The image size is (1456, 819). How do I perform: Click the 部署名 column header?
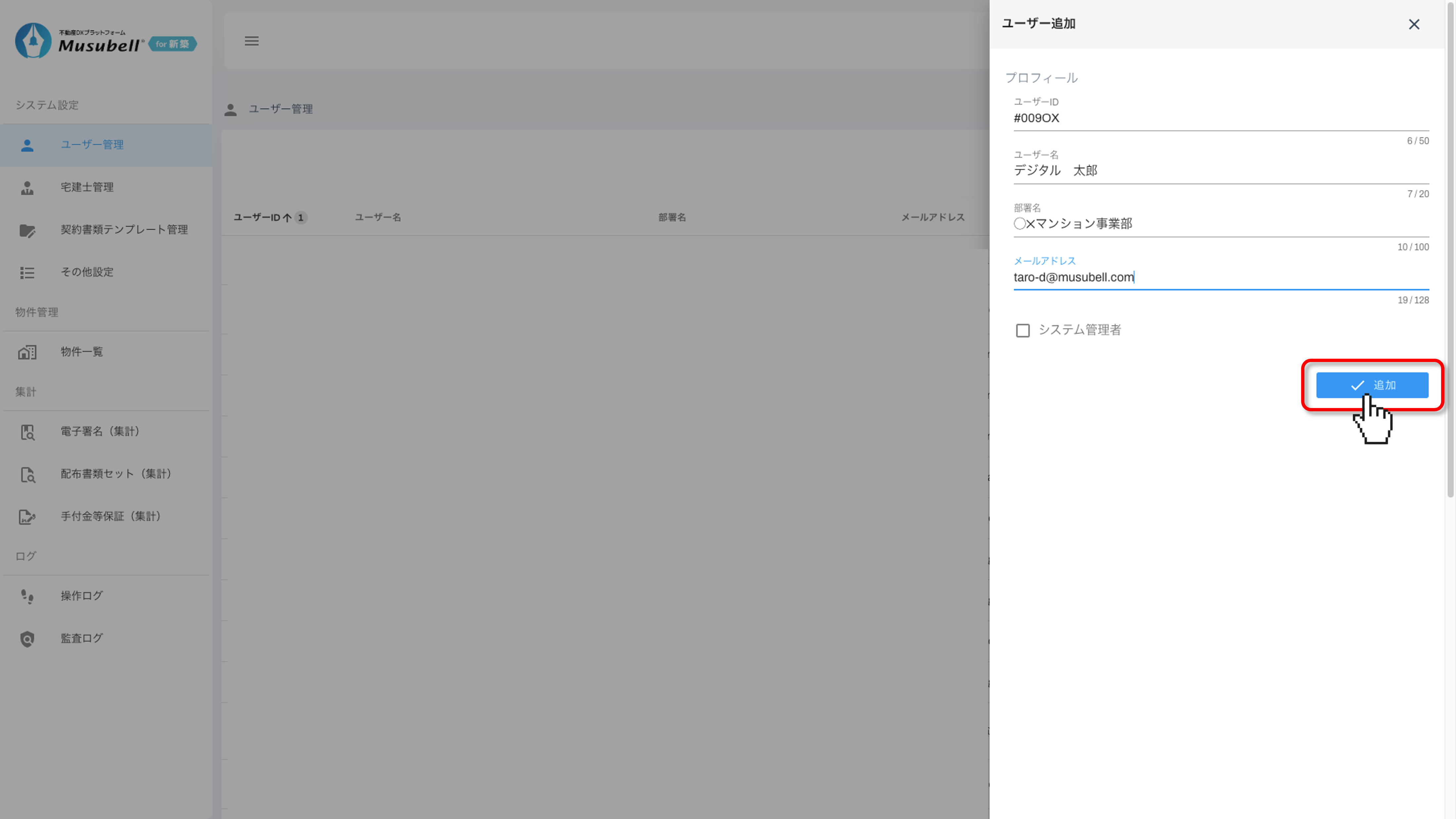coord(672,218)
